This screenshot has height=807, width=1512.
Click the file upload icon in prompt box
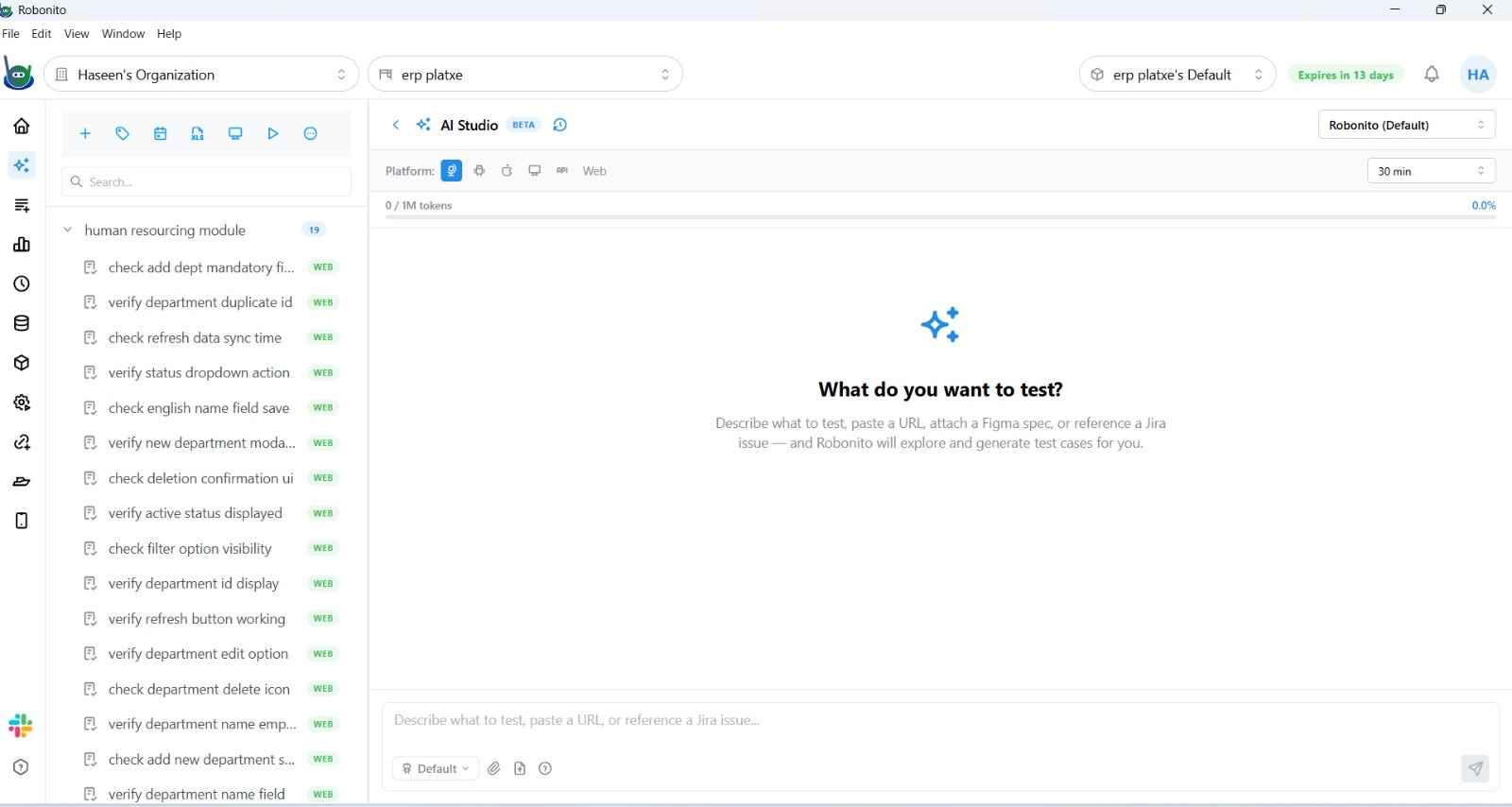tap(520, 768)
